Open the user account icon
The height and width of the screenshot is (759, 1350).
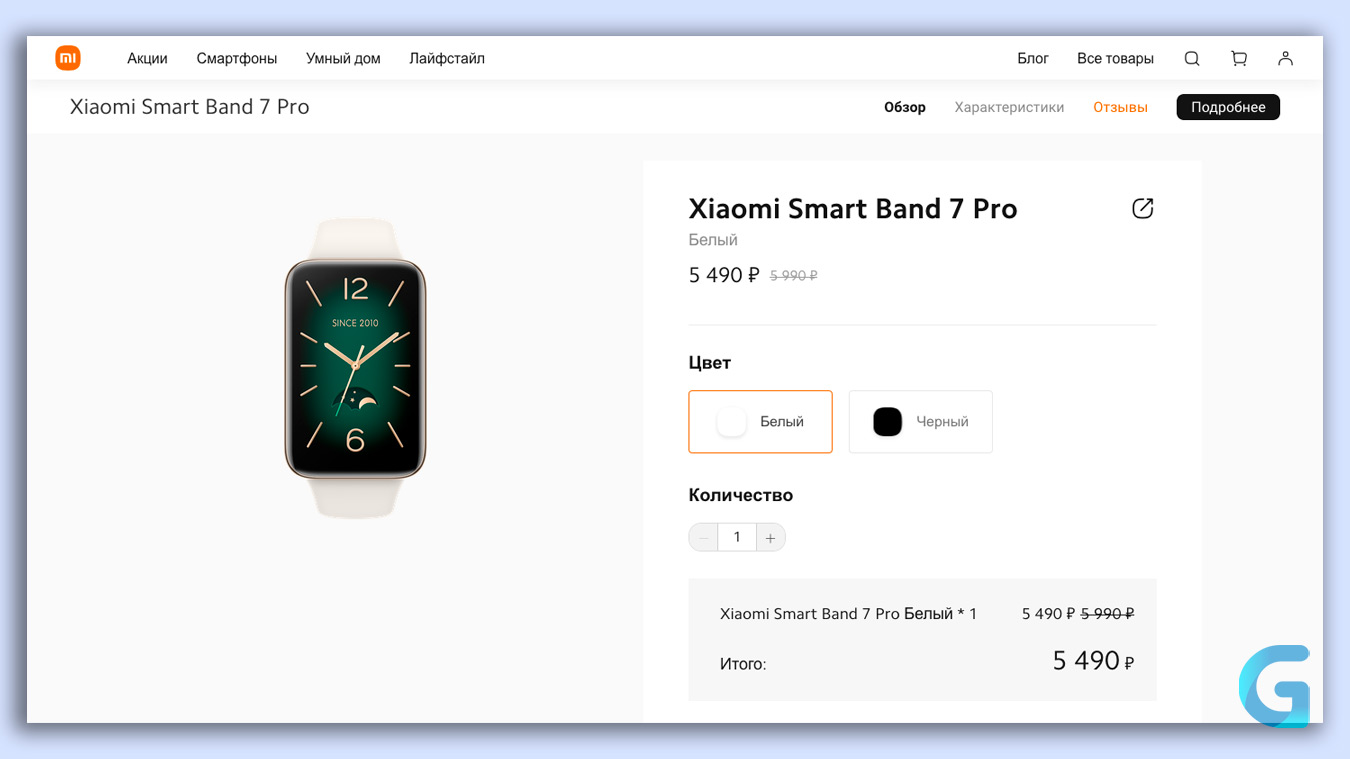[1286, 59]
